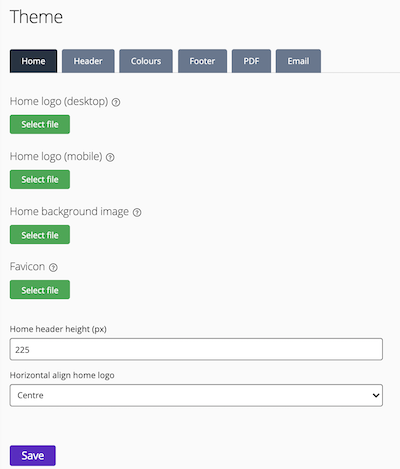Go to the Colours tab
The height and width of the screenshot is (469, 400).
146,61
